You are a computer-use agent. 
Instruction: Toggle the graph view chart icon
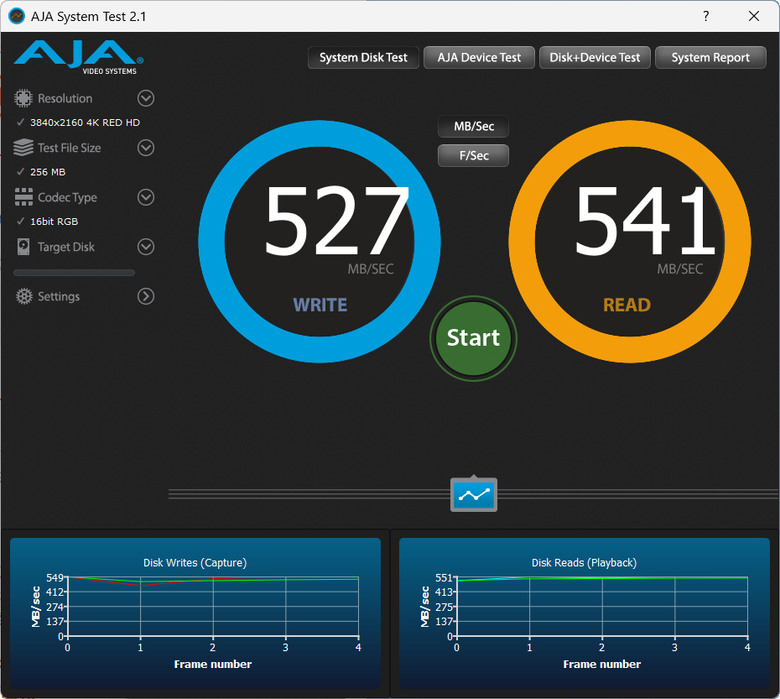coord(474,494)
